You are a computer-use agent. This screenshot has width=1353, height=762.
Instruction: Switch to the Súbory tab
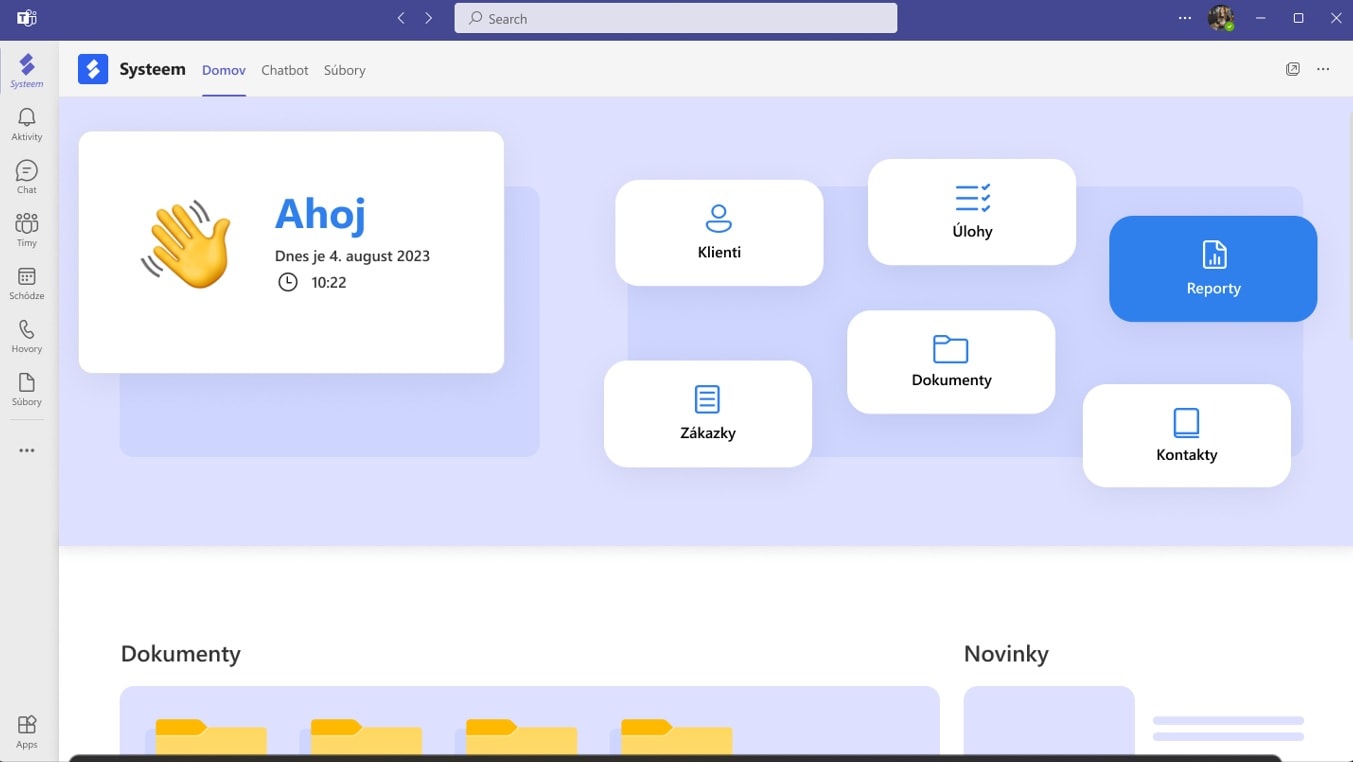point(344,70)
